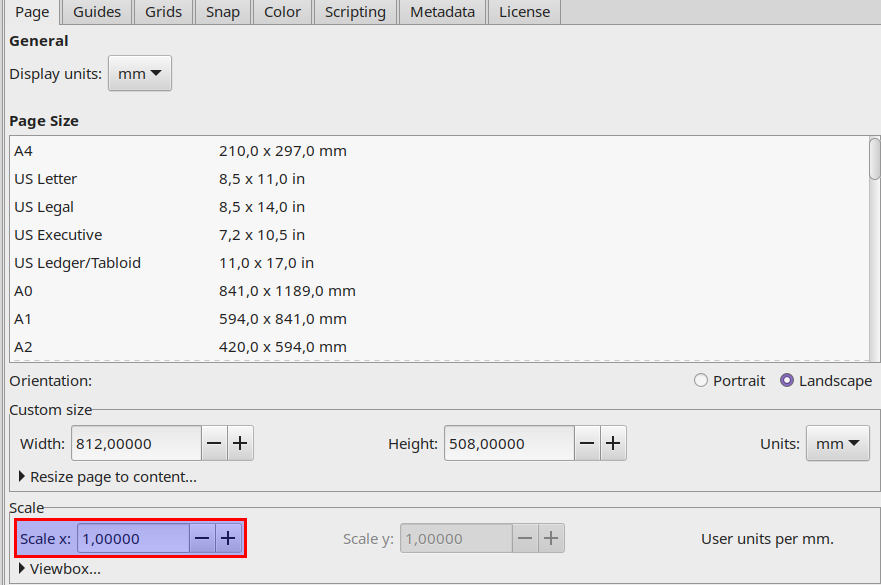881x585 pixels.
Task: Click the 841,0 x 1189,0 mm dimensions
Action: (287, 291)
